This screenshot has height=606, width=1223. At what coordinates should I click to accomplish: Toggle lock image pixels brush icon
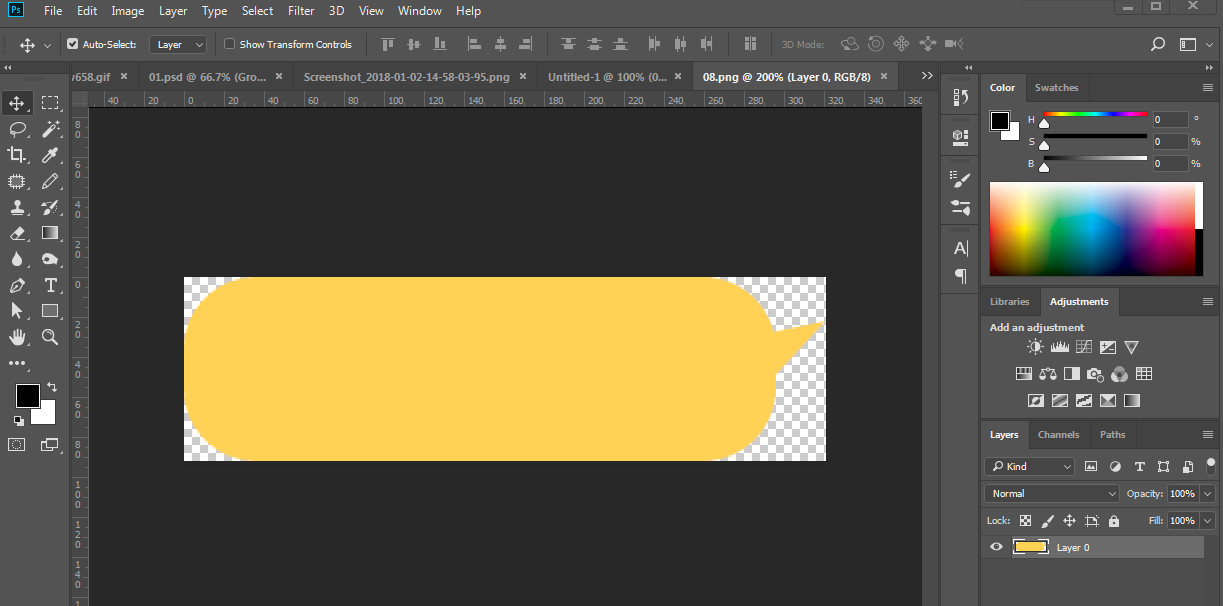(x=1047, y=521)
